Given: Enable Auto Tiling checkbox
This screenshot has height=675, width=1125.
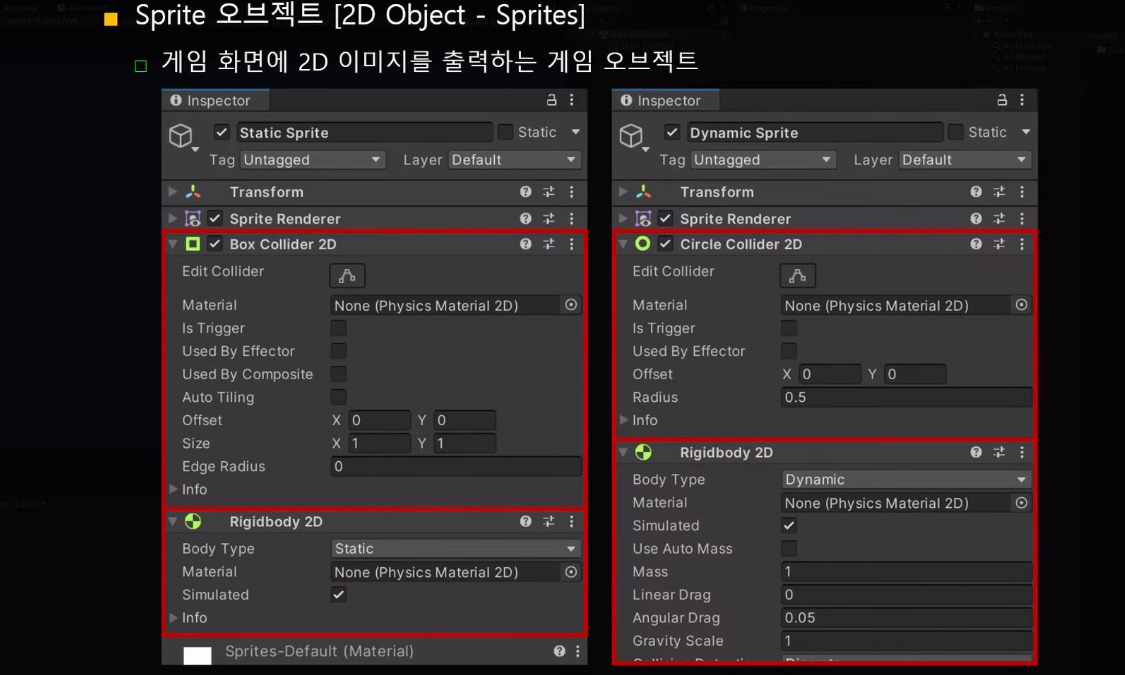Looking at the screenshot, I should (339, 397).
